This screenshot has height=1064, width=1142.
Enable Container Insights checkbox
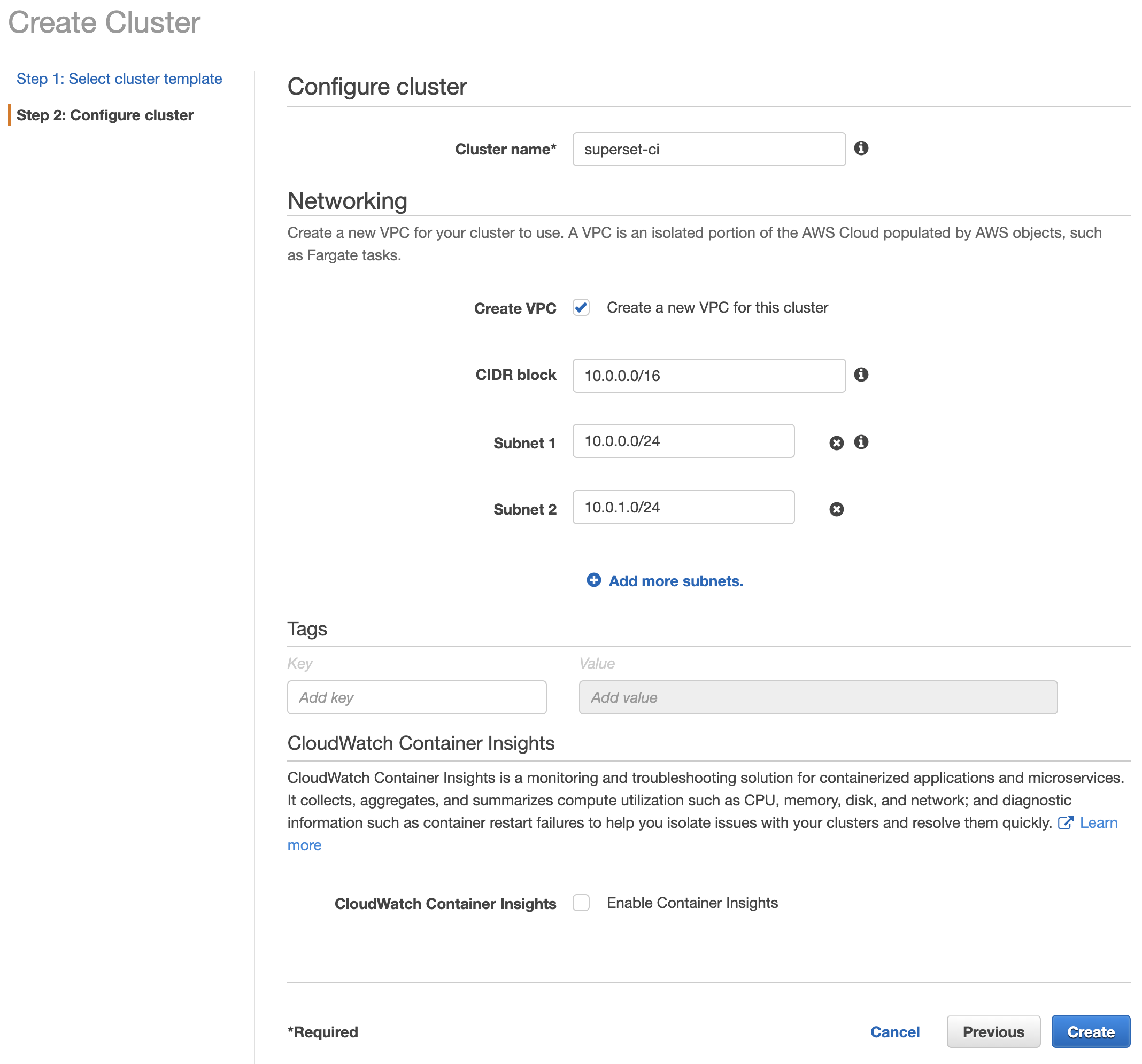[581, 903]
